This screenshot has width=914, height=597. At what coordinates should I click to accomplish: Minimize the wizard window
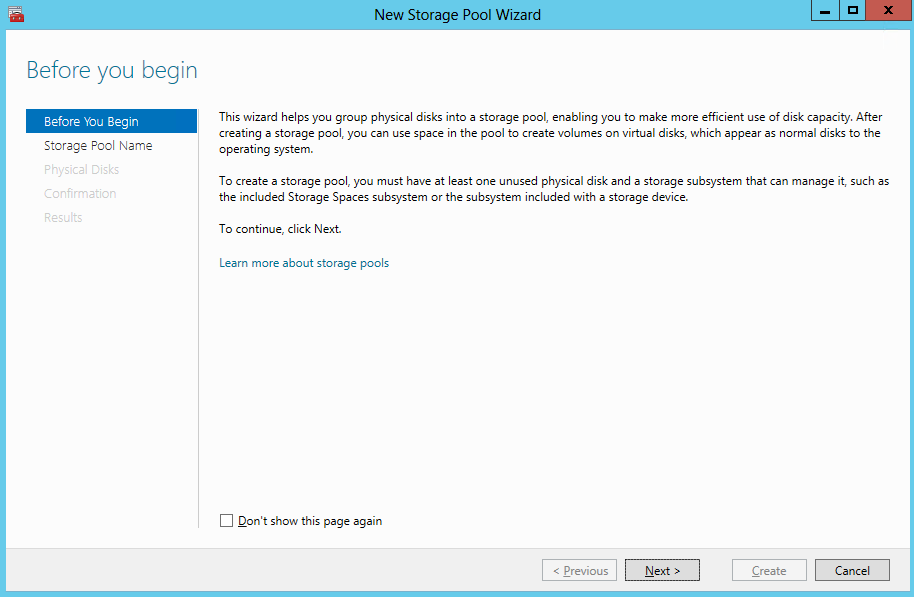point(825,10)
